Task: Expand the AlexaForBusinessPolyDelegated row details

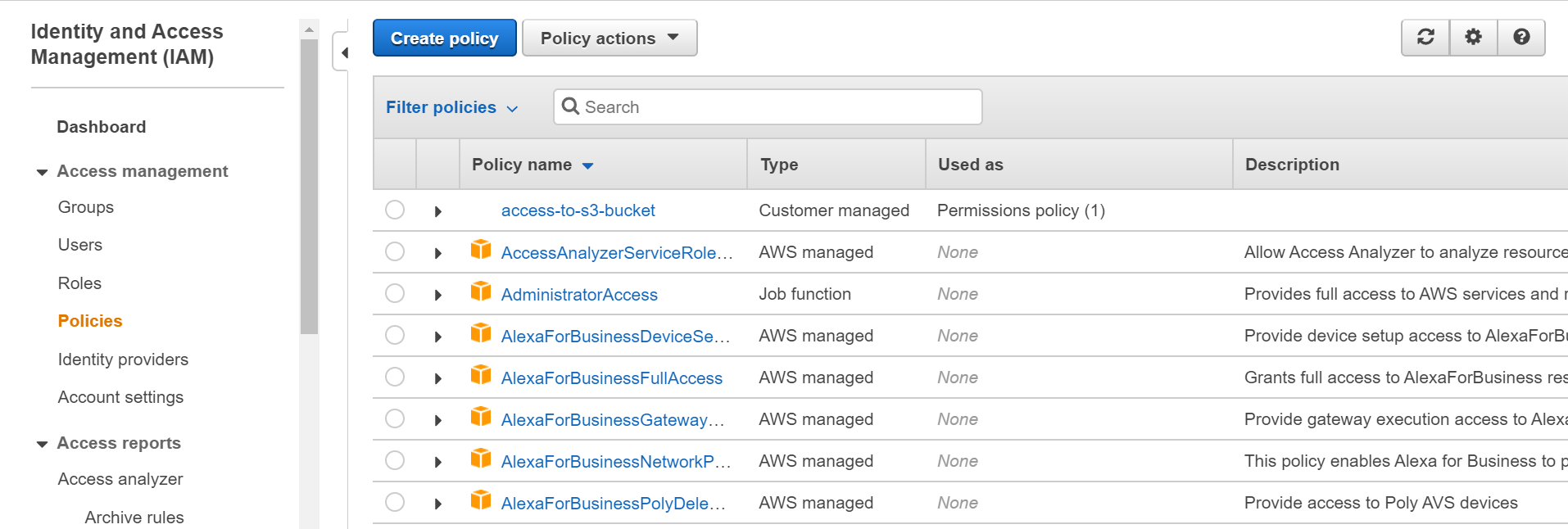Action: click(x=438, y=504)
